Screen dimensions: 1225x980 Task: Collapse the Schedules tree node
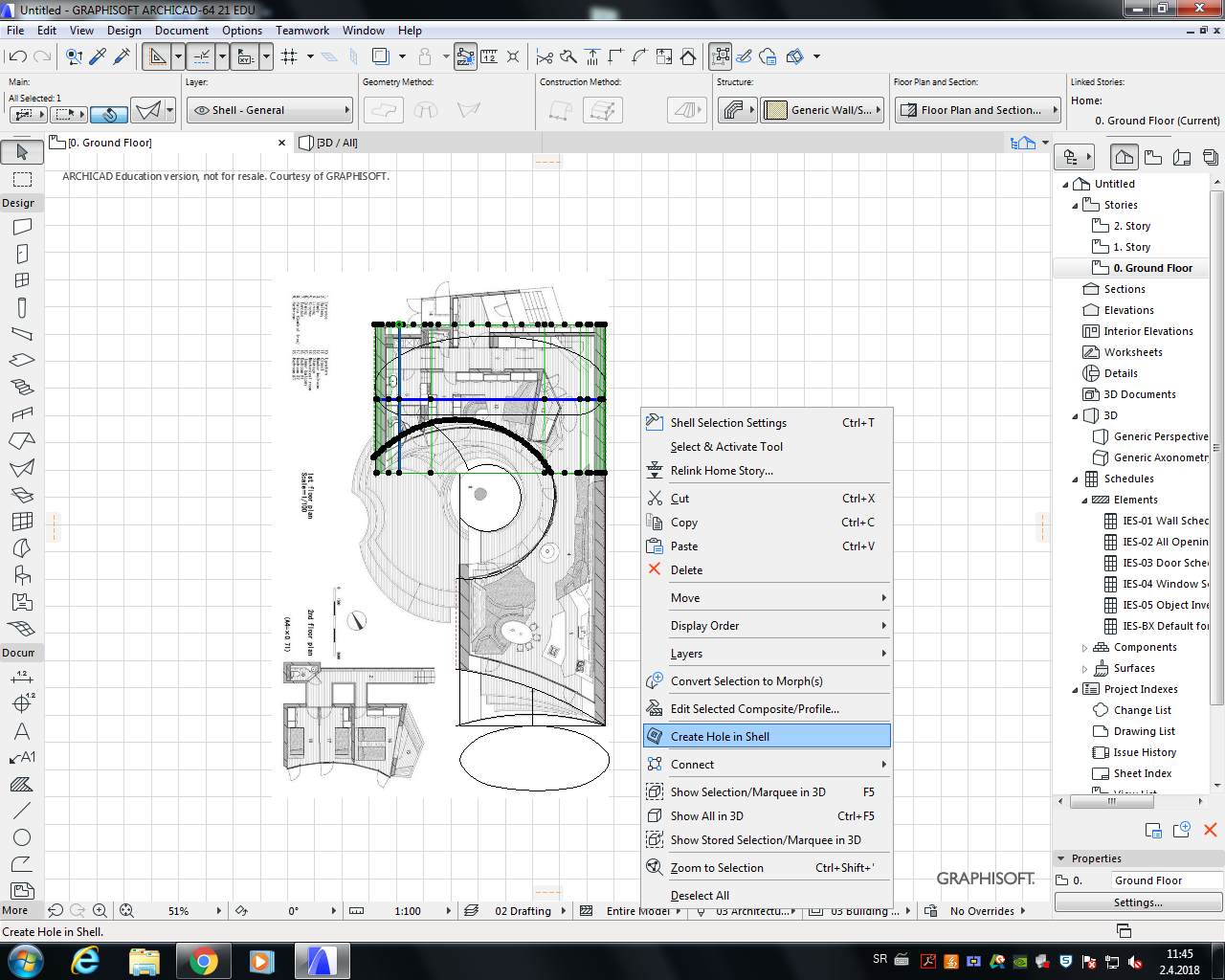(1075, 479)
